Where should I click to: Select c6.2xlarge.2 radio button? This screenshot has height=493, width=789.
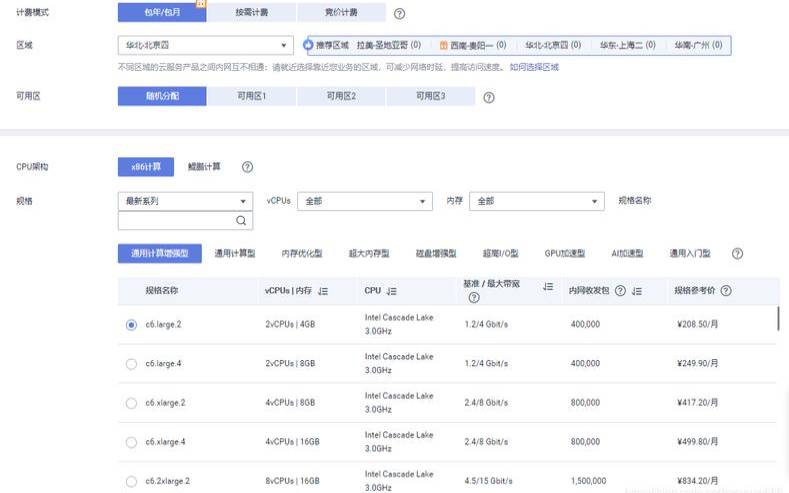tap(131, 481)
